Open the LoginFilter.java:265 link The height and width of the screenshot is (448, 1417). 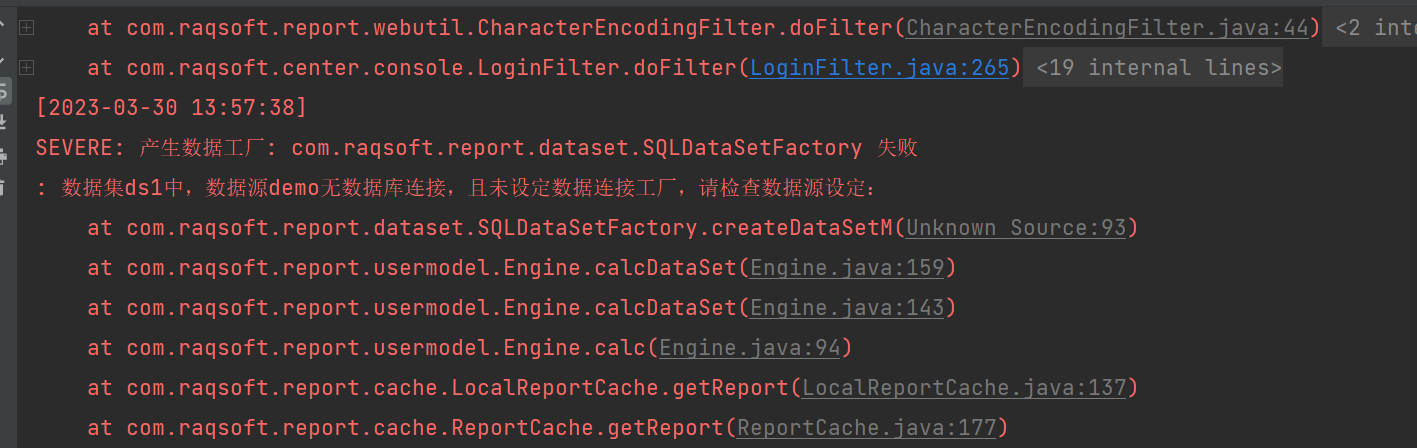pyautogui.click(x=879, y=68)
